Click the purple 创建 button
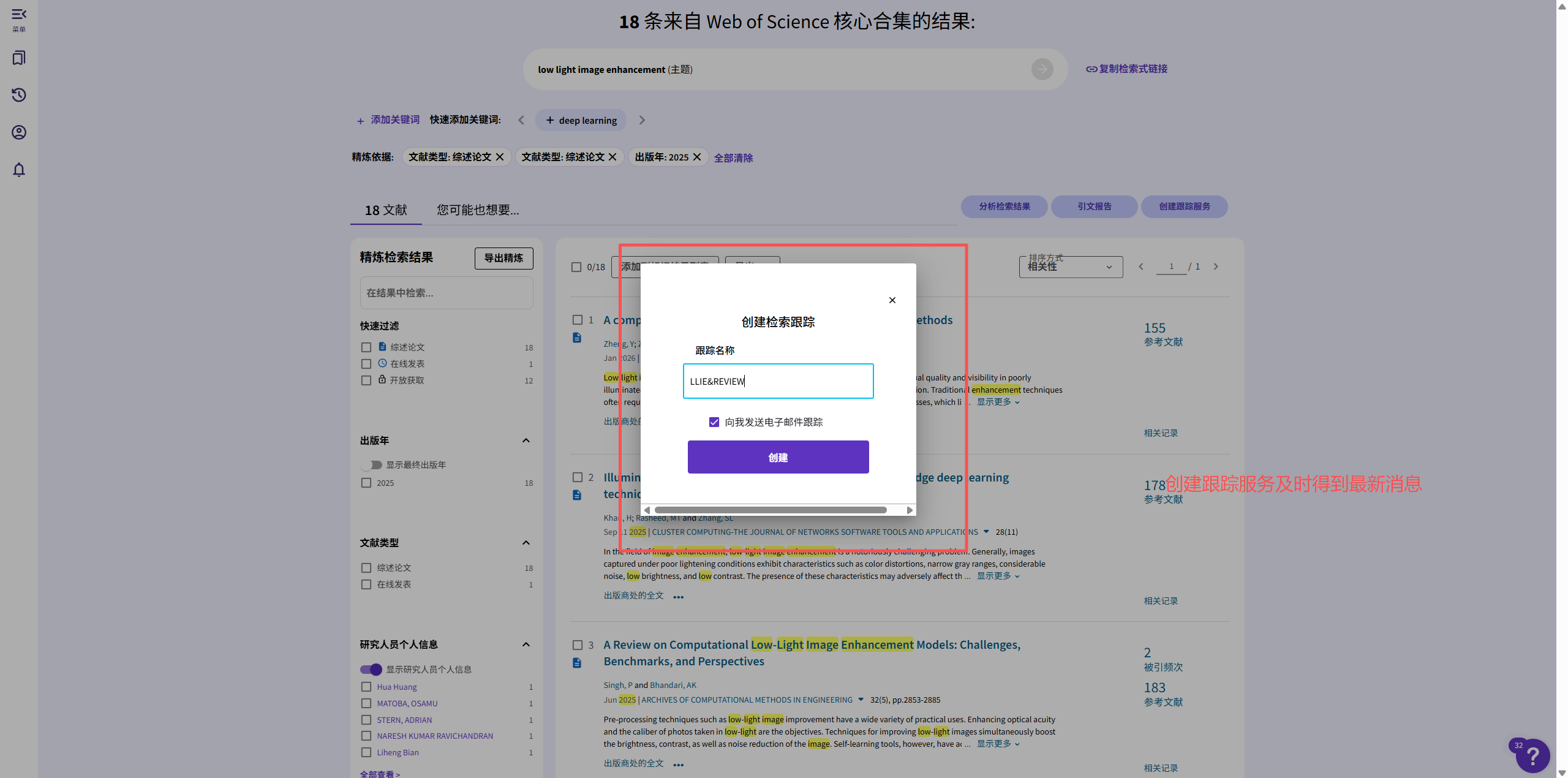The width and height of the screenshot is (1568, 778). (778, 458)
